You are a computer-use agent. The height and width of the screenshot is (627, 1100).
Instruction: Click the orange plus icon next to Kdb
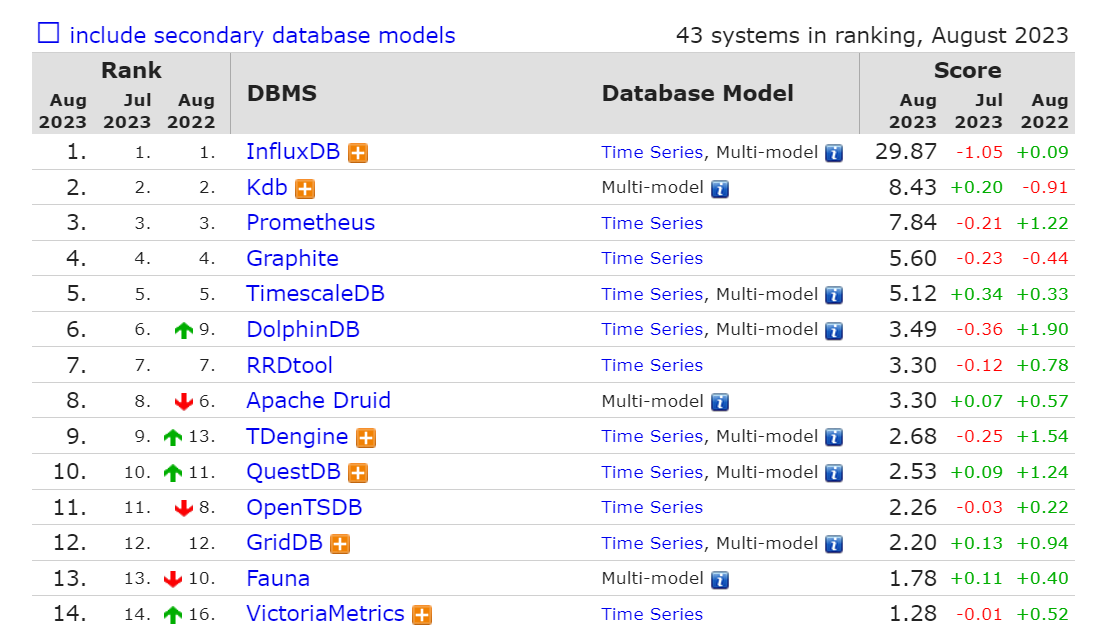click(x=305, y=189)
